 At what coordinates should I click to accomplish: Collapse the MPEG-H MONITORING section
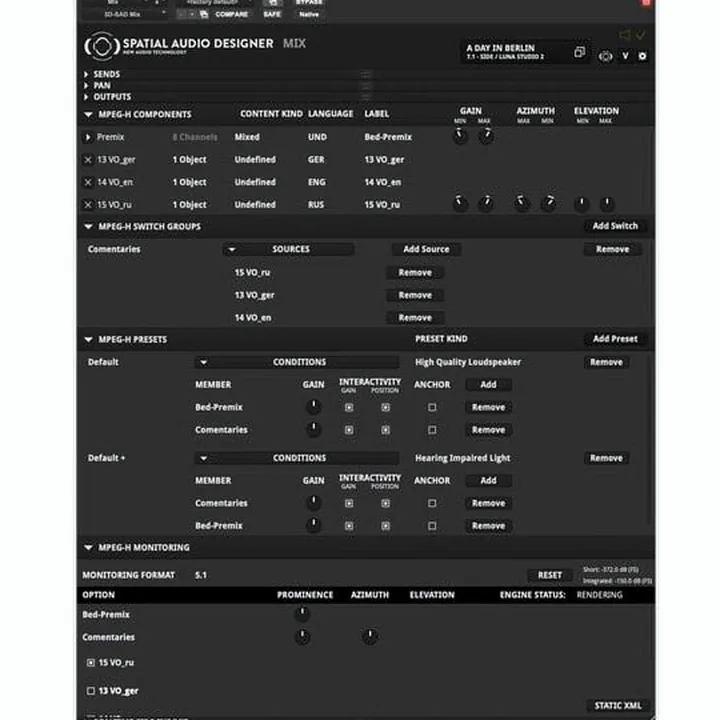coord(88,547)
